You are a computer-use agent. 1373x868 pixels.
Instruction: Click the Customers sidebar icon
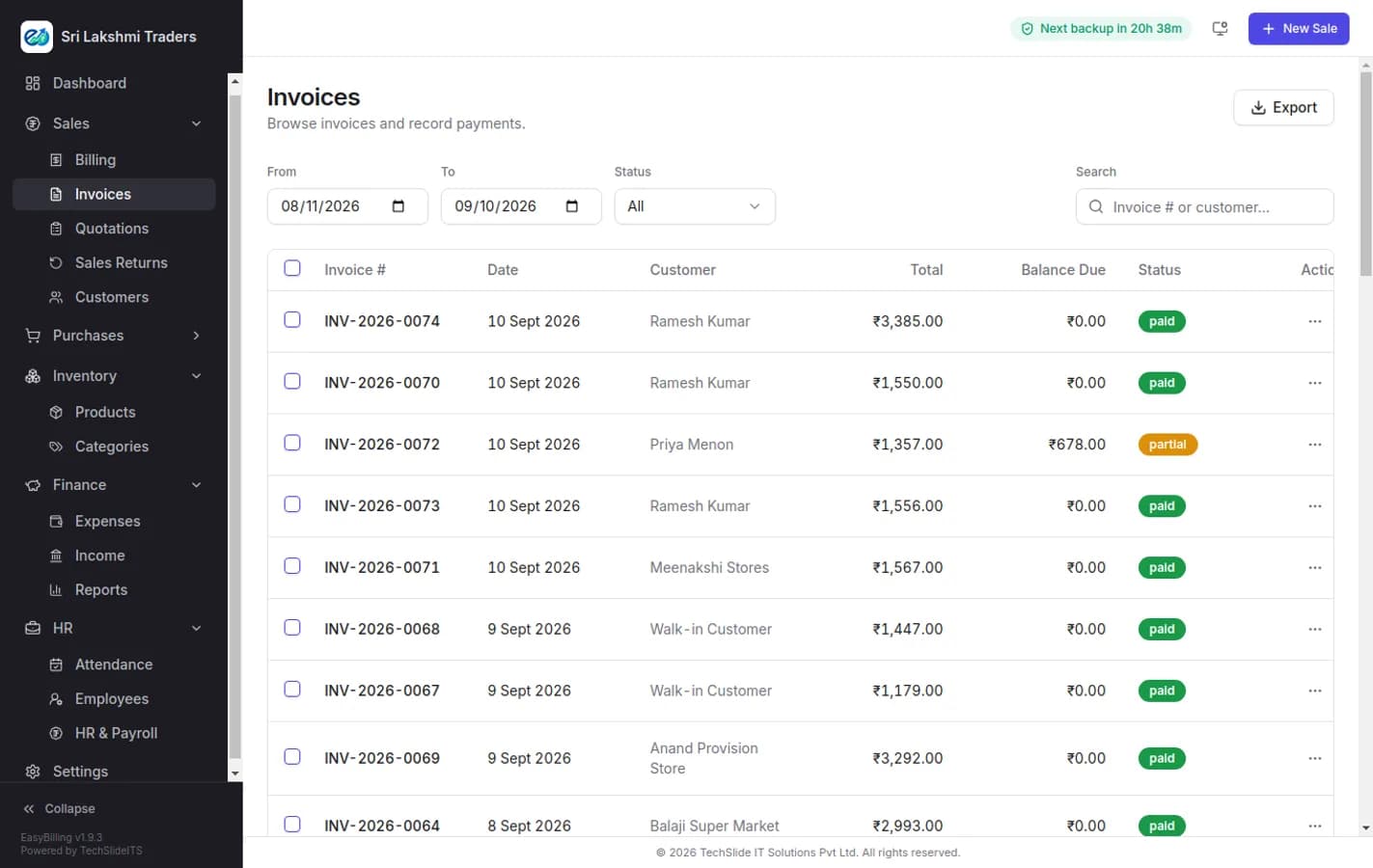56,297
